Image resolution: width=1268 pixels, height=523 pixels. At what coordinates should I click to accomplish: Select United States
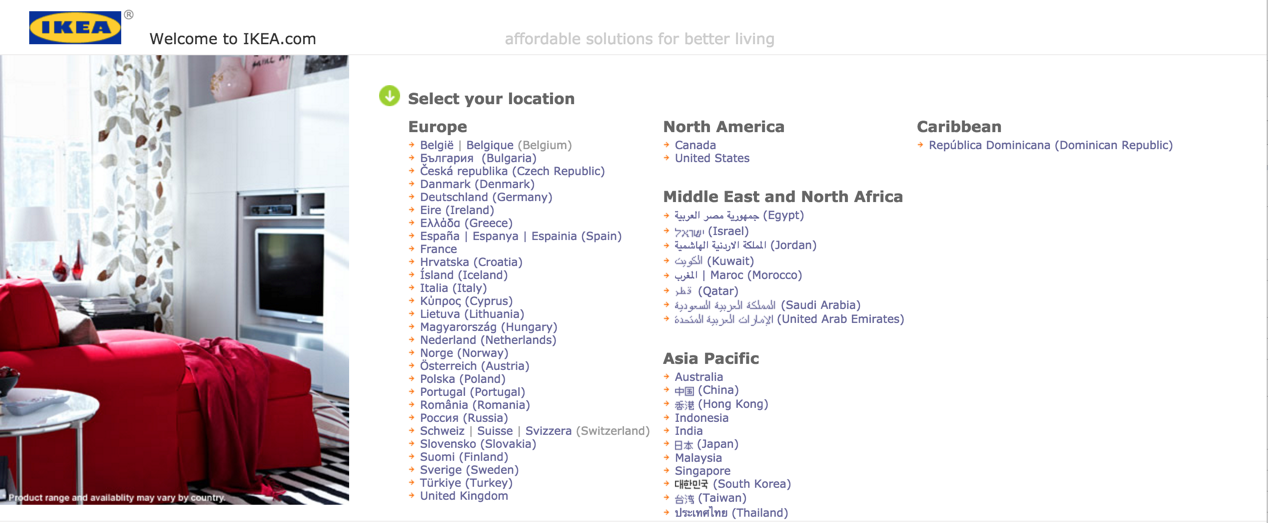coord(712,158)
